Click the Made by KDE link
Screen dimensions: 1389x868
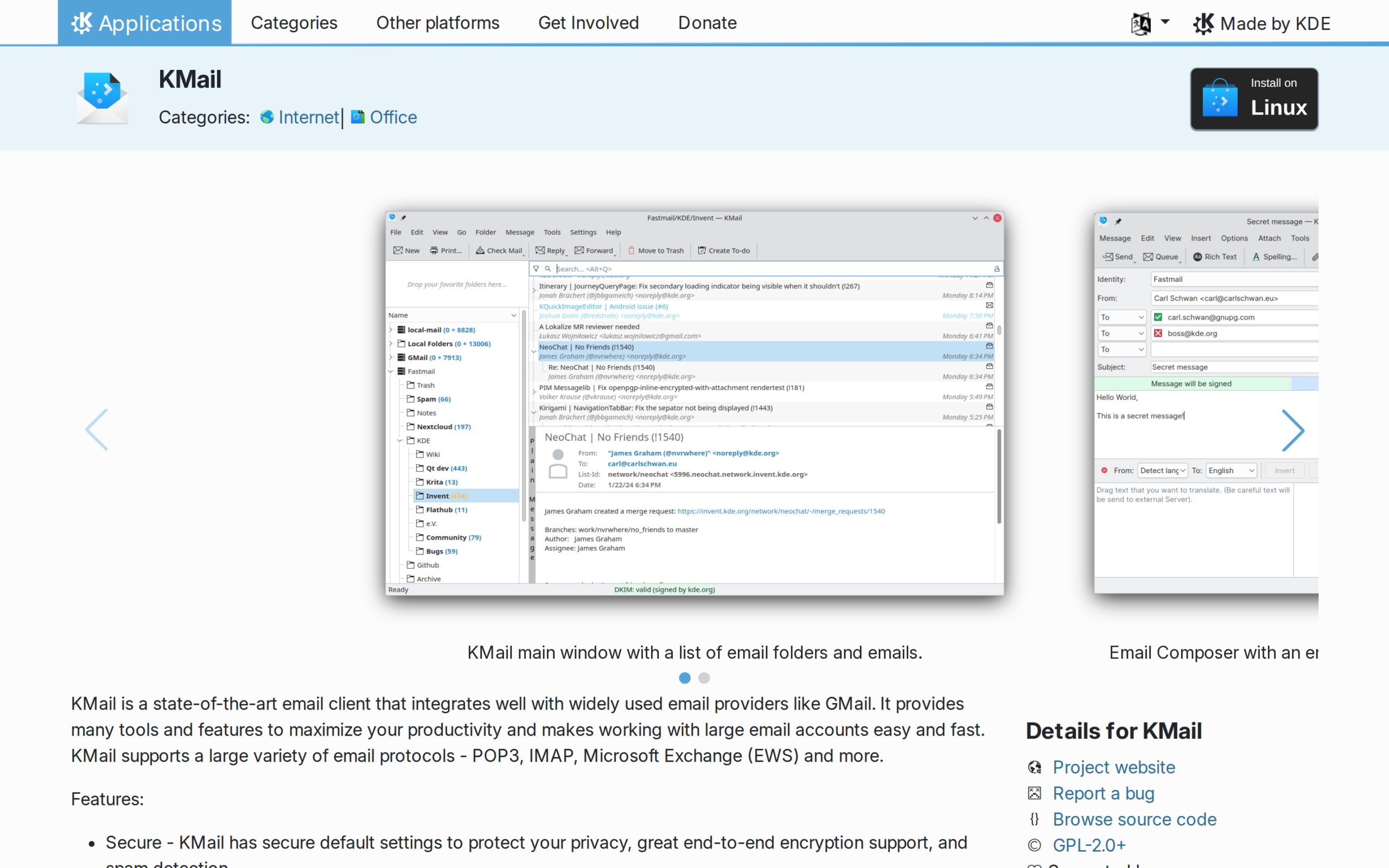click(x=1261, y=23)
